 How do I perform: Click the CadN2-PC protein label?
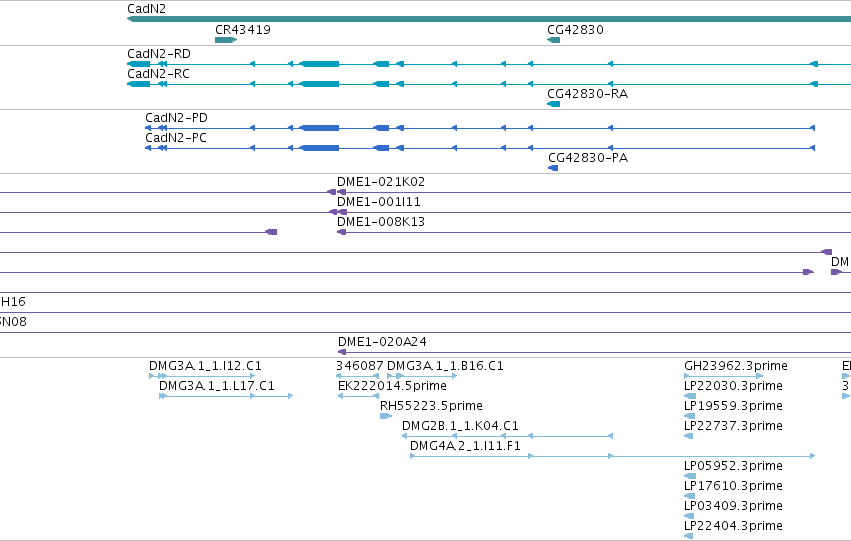coord(176,138)
